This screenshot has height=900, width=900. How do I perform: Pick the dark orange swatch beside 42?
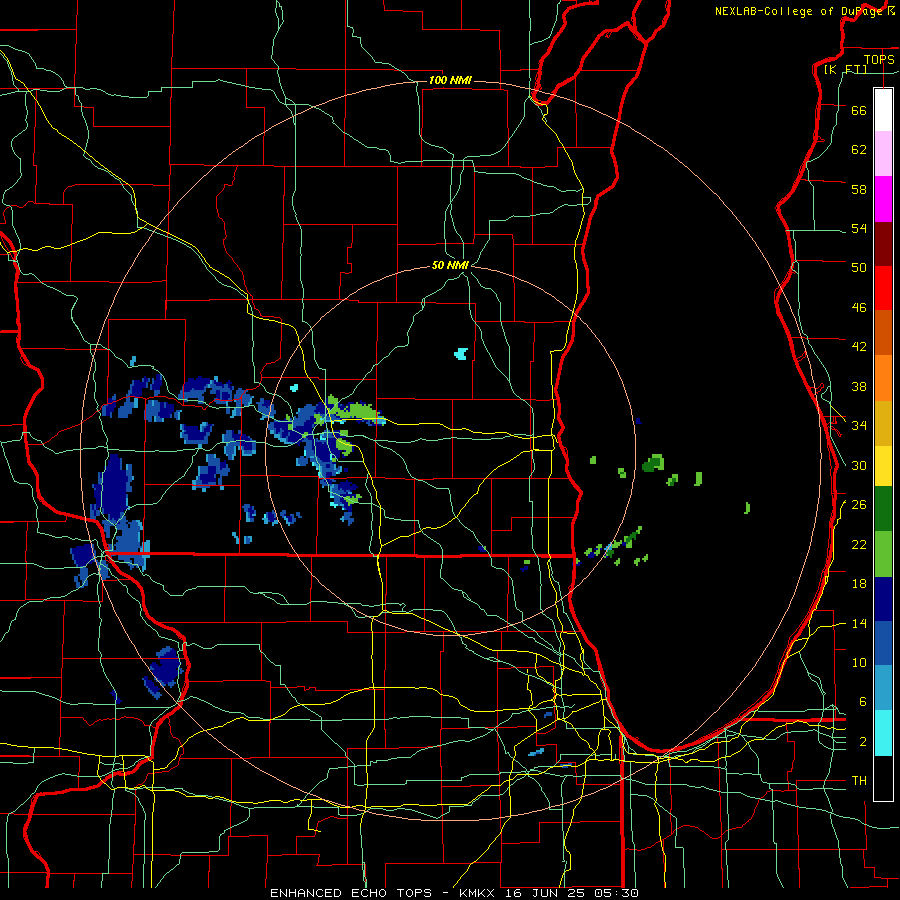point(883,333)
